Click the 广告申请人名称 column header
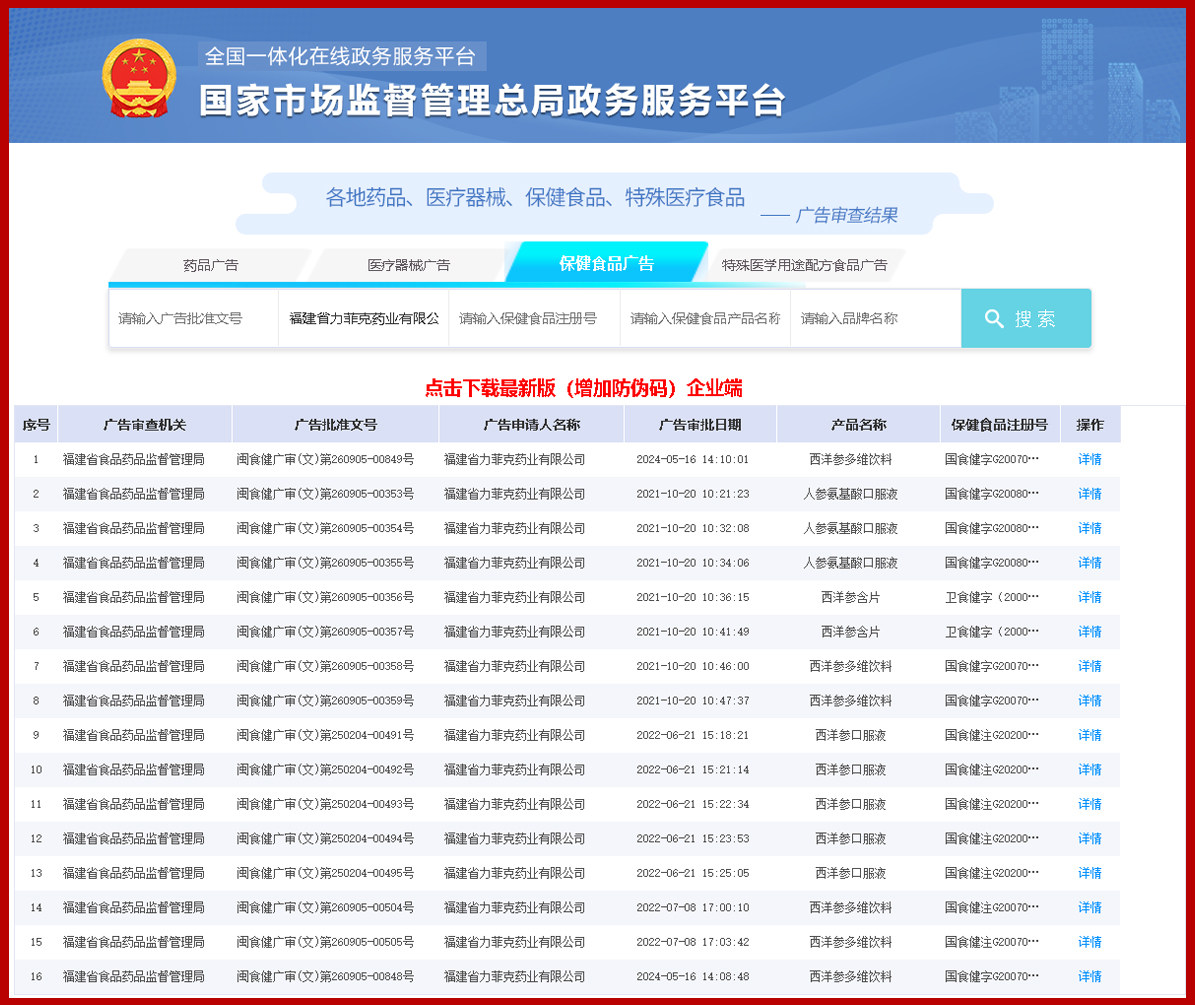Screen dimensions: 1195x1005 [531, 424]
